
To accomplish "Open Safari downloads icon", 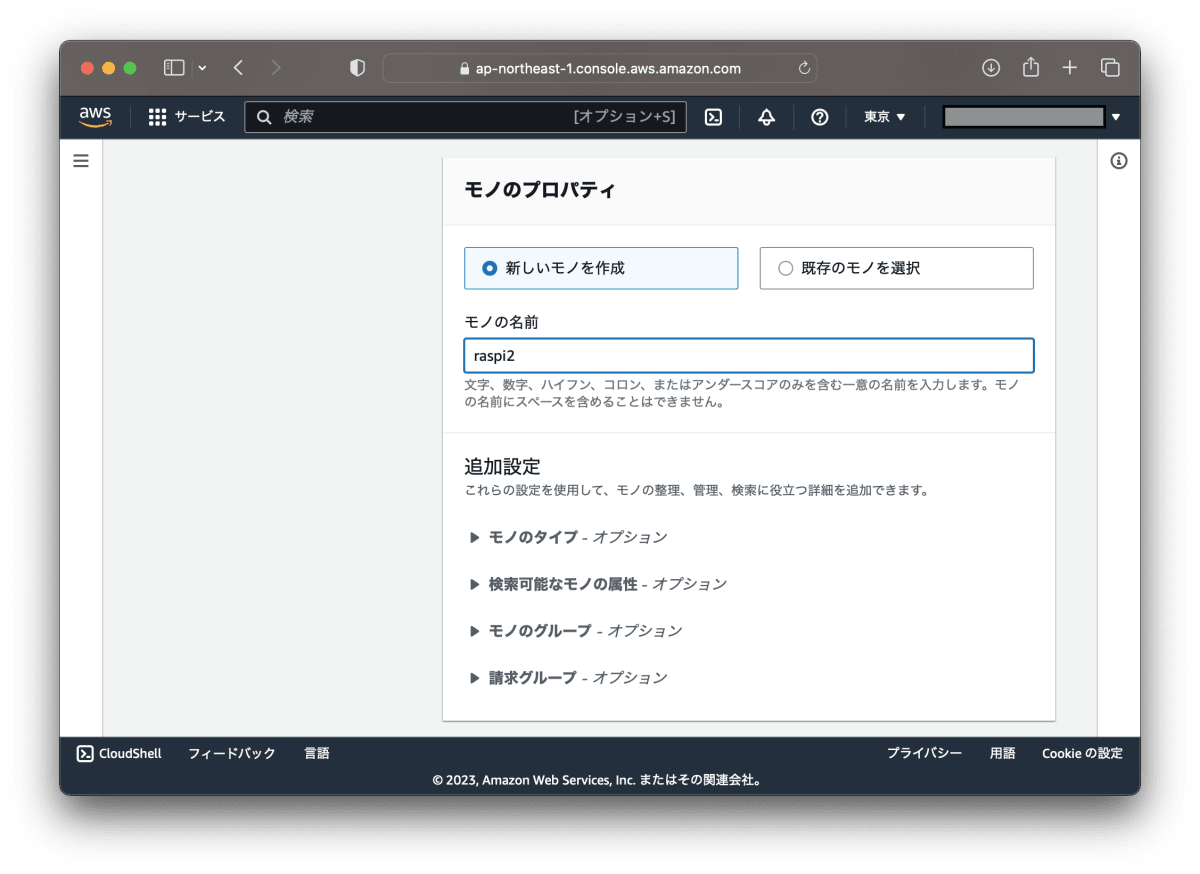I will click(x=991, y=68).
